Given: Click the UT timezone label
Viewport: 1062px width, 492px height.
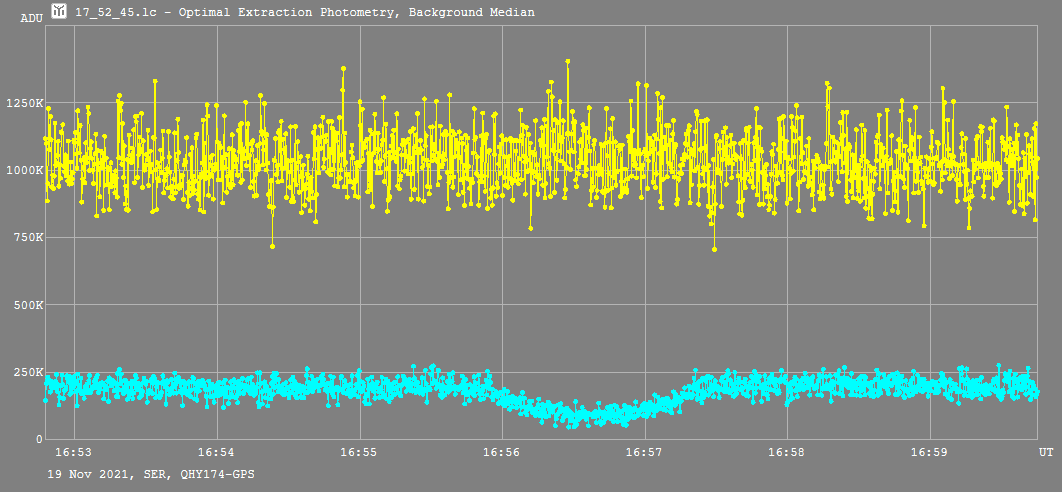Looking at the screenshot, I should pos(1045,453).
